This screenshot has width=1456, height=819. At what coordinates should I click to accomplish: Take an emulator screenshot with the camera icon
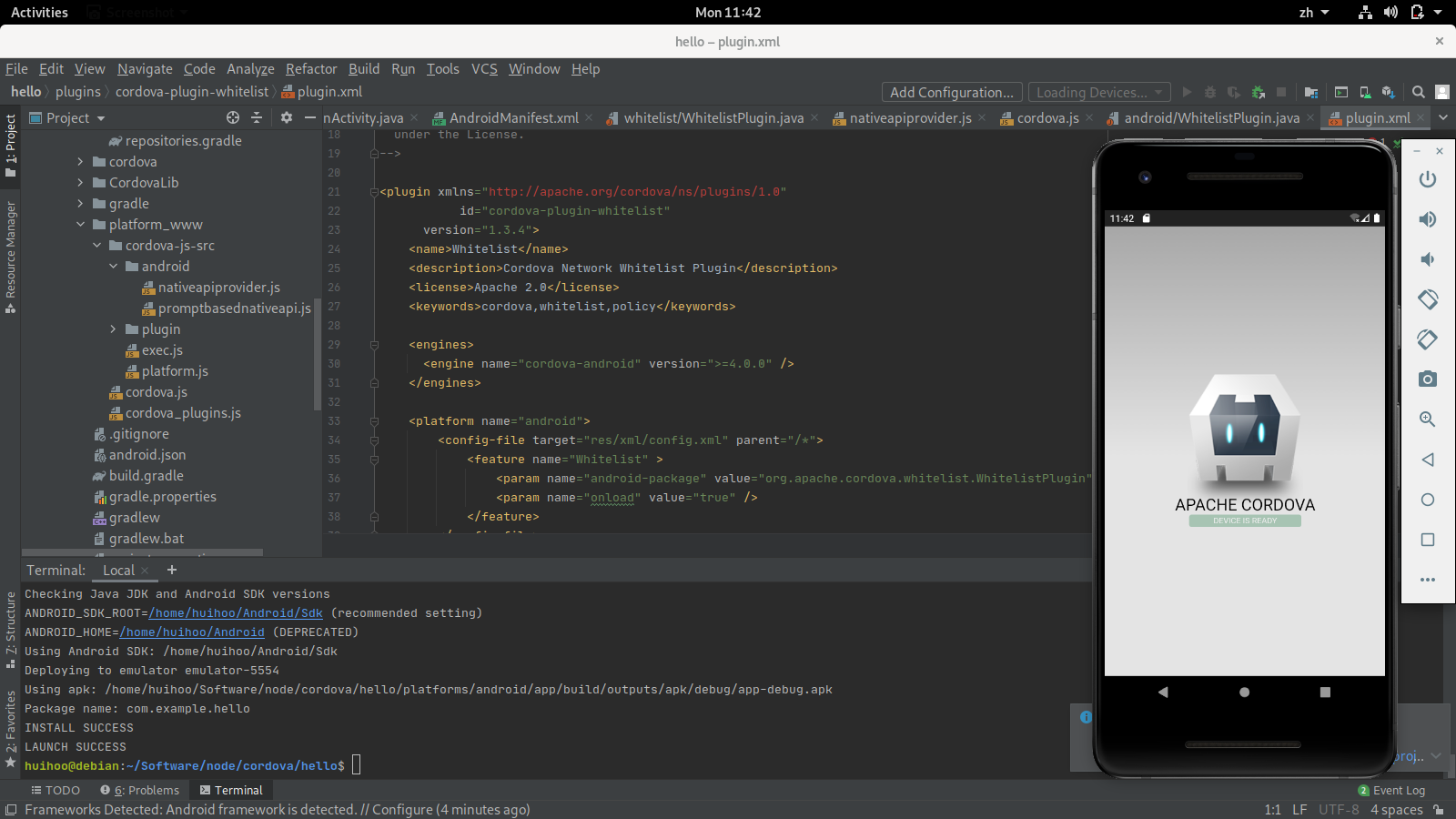1427,379
